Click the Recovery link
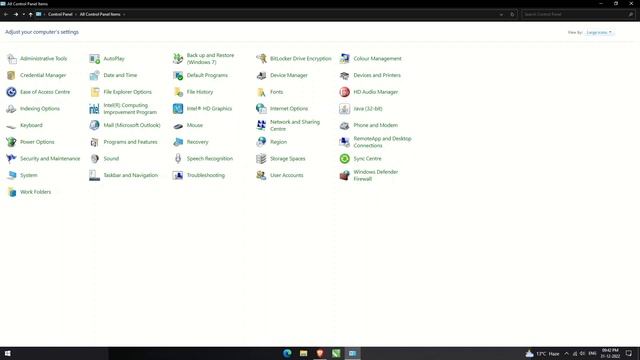The width and height of the screenshot is (640, 360). coord(198,142)
